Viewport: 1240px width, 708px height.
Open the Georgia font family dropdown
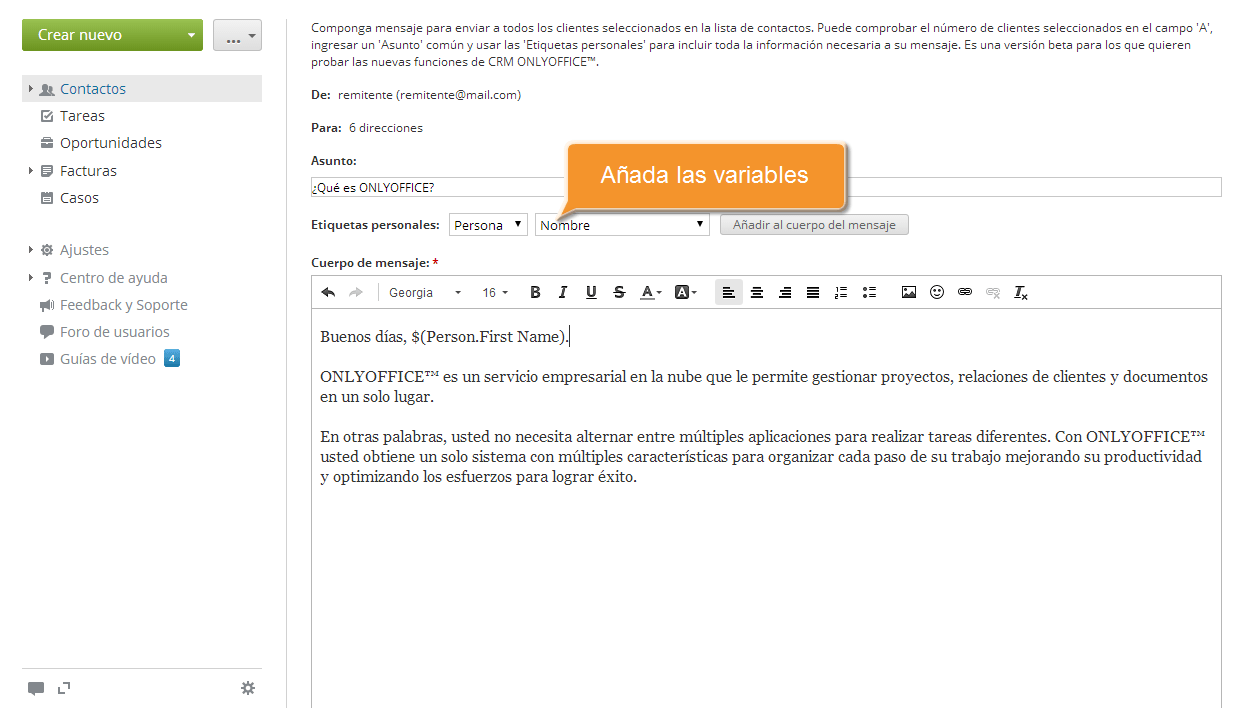pyautogui.click(x=425, y=292)
